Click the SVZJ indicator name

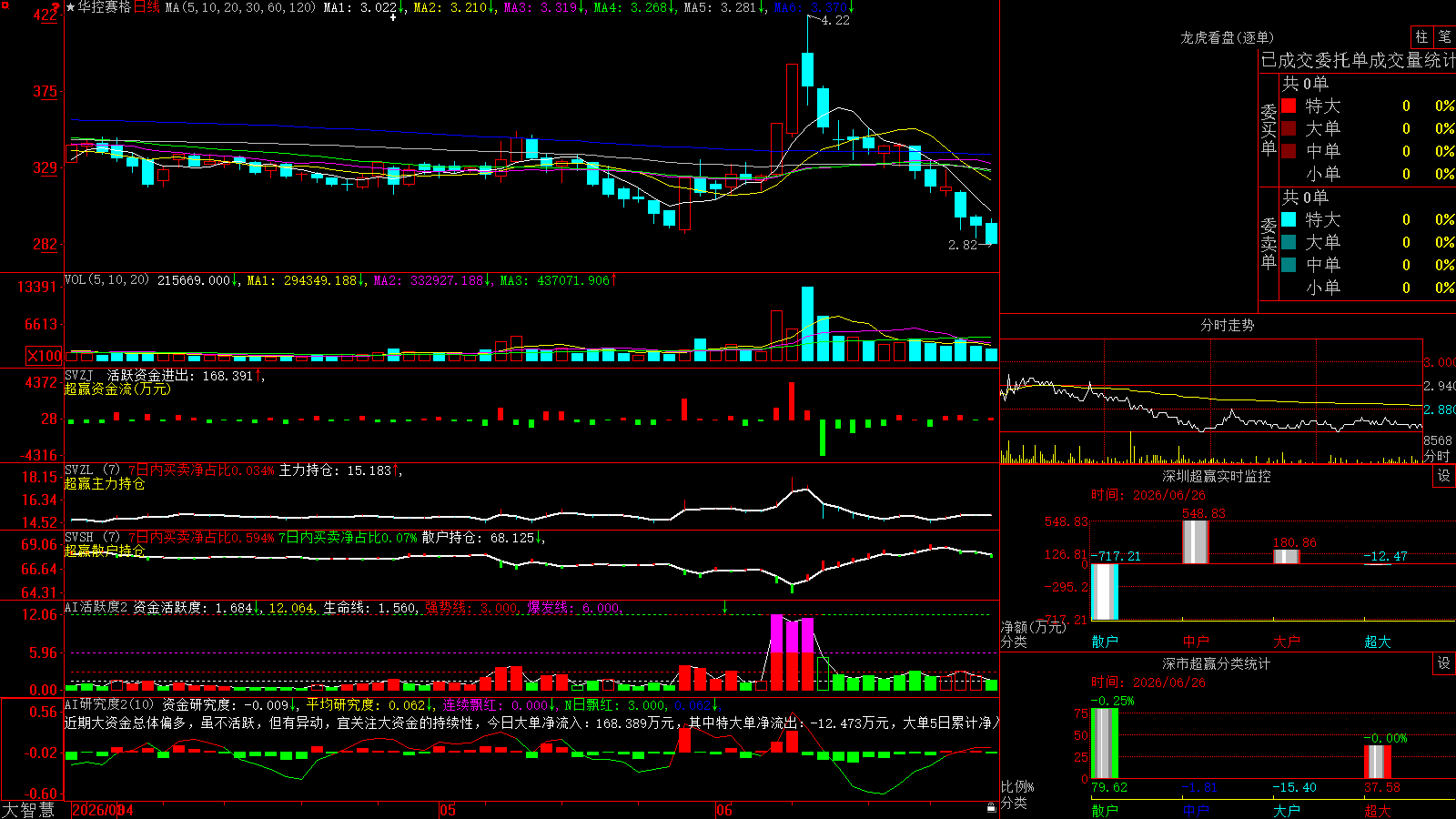79,375
